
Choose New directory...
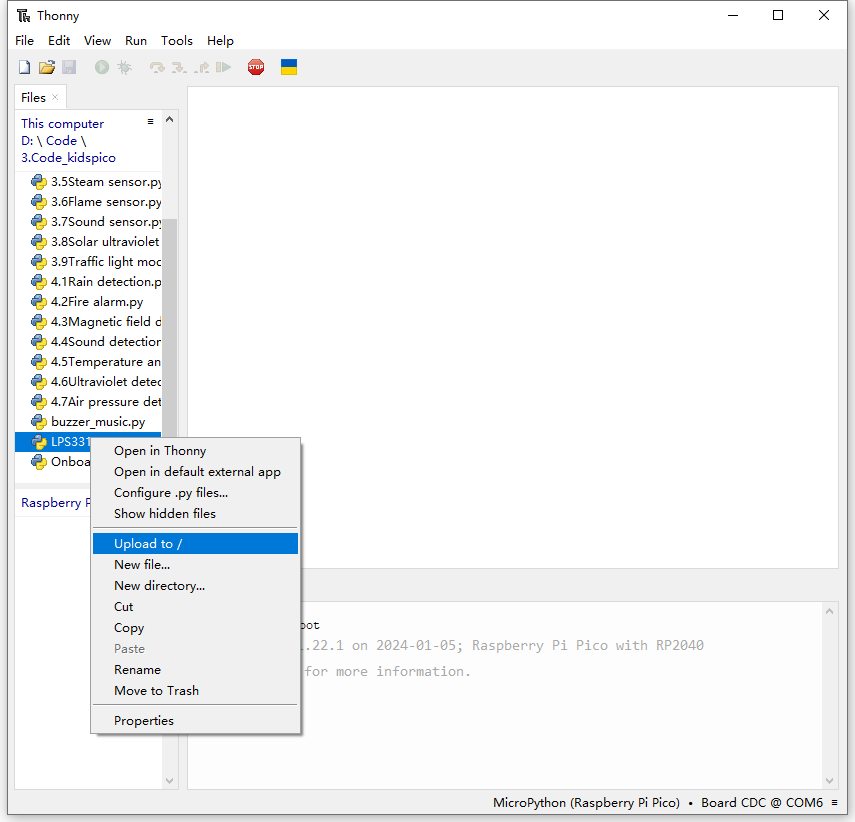coord(195,586)
